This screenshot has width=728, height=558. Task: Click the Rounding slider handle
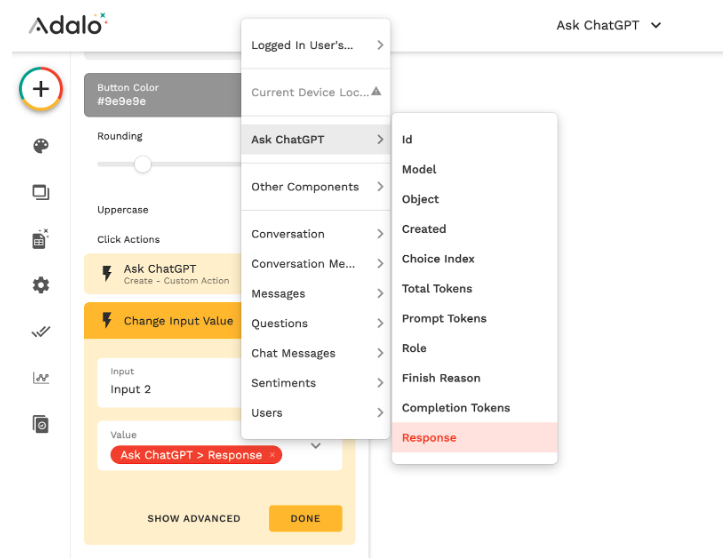[x=143, y=164]
